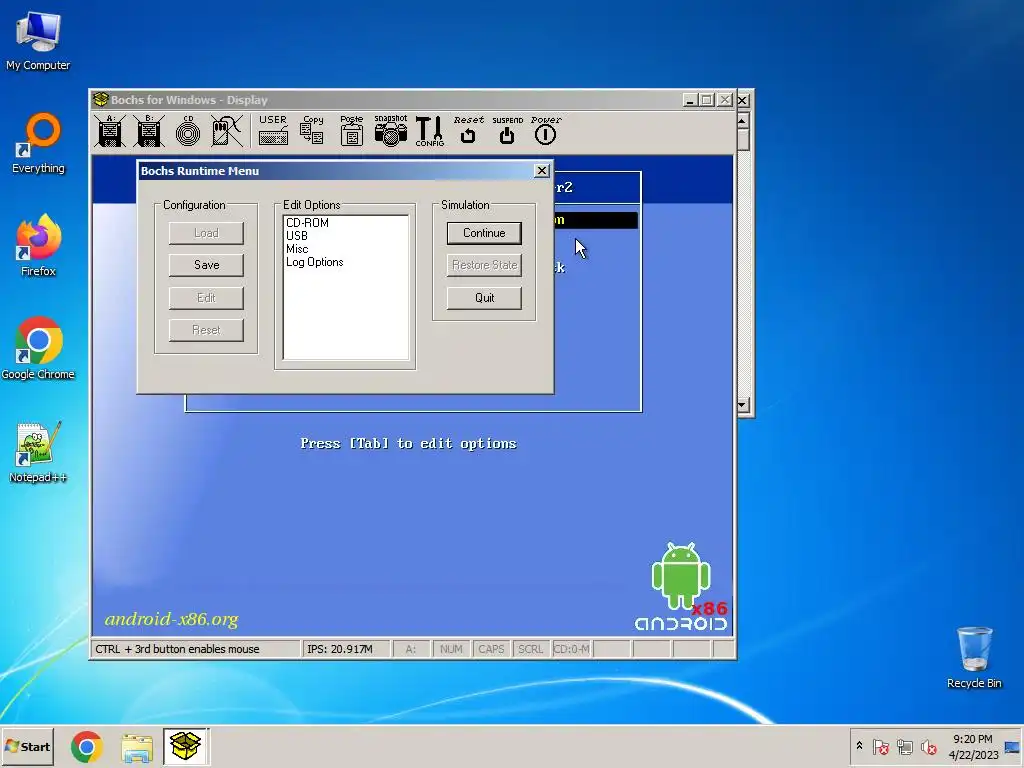Click the Power toolbar icon

click(x=545, y=130)
